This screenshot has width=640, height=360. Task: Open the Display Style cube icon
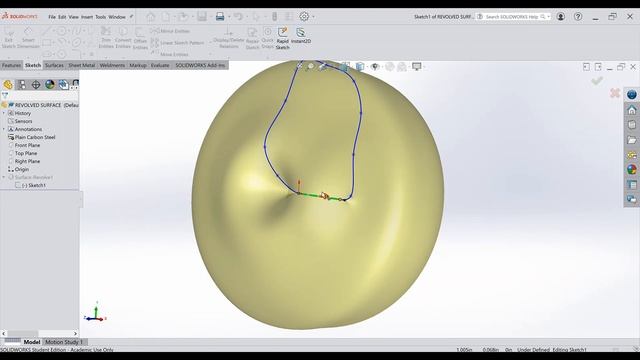point(360,67)
